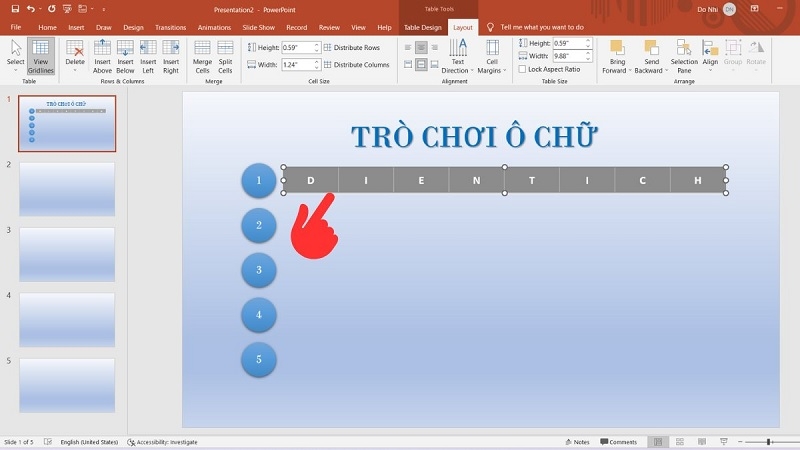Click the cell Height spinner arrows
The height and width of the screenshot is (450, 800).
316,47
